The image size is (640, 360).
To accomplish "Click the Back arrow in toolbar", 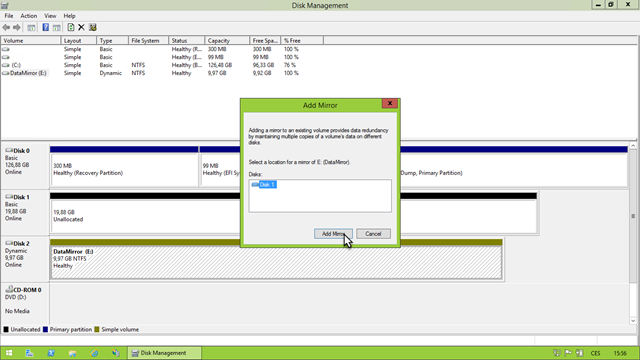I will click(x=6, y=27).
